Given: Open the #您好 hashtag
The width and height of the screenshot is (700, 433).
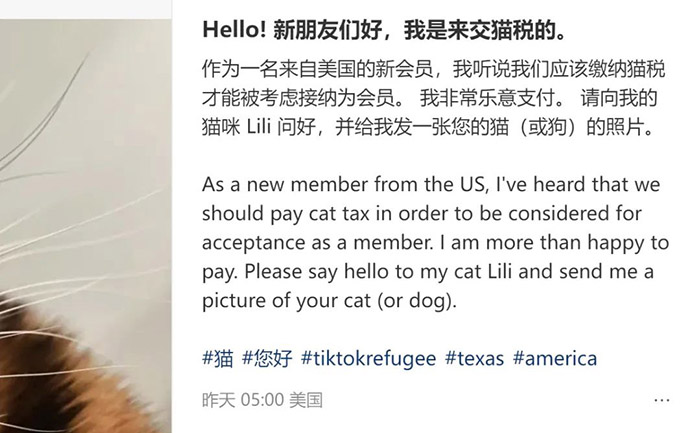Looking at the screenshot, I should pos(267,358).
